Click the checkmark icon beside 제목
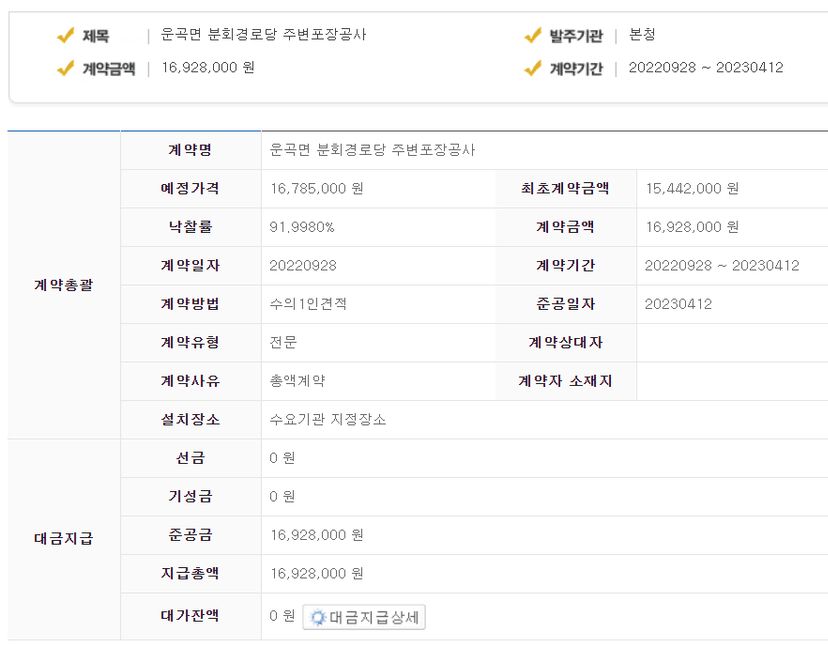This screenshot has height=645, width=828. [x=66, y=36]
